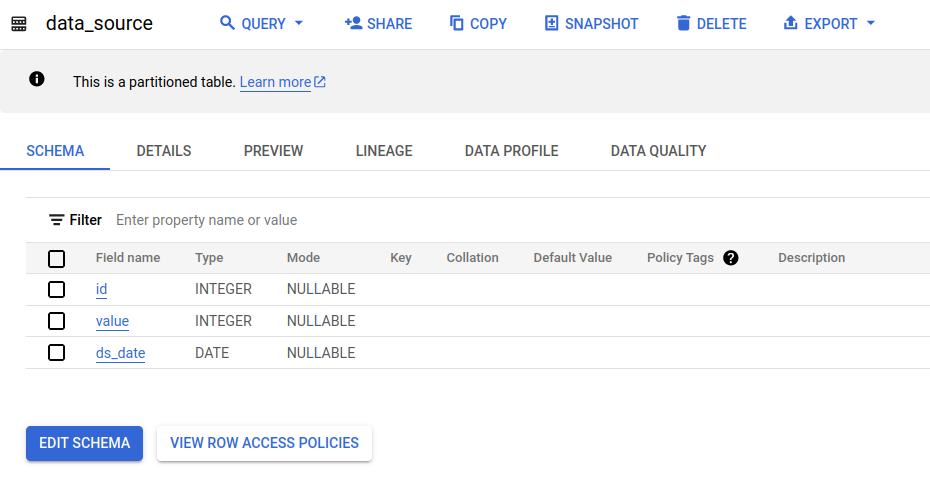Image resolution: width=930 pixels, height=504 pixels.
Task: Click the table icon beside data_source
Action: 19,24
